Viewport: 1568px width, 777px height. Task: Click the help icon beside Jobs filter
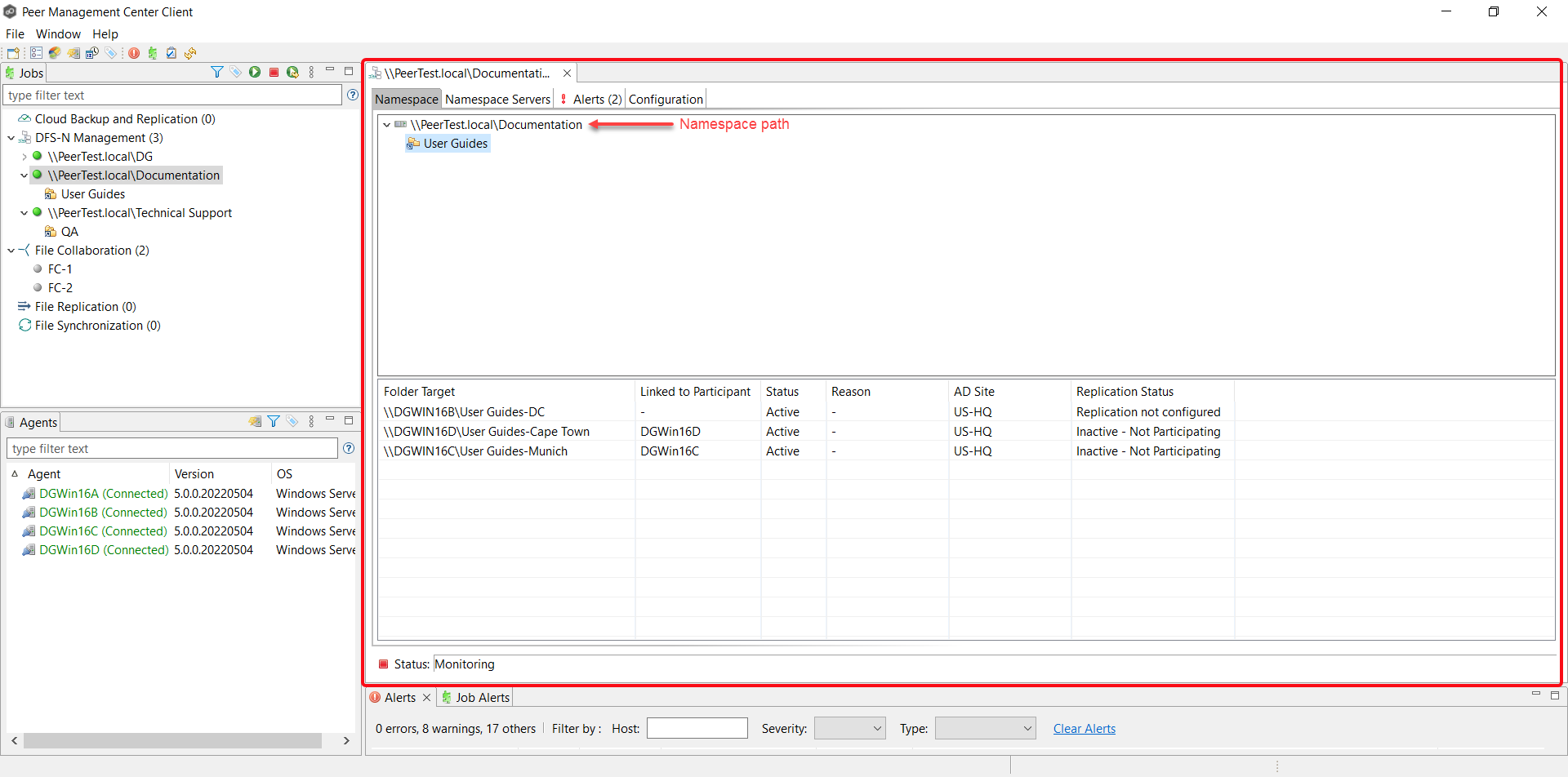click(353, 95)
